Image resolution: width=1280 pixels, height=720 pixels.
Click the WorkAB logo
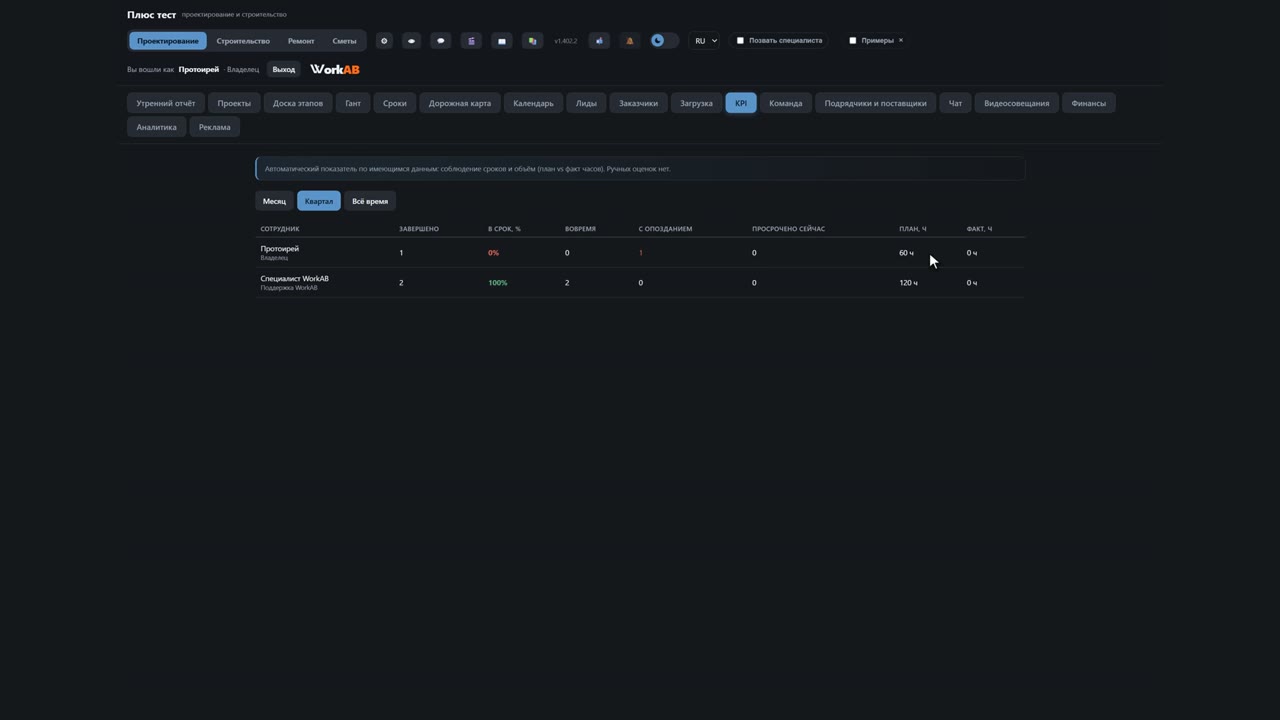(x=335, y=69)
